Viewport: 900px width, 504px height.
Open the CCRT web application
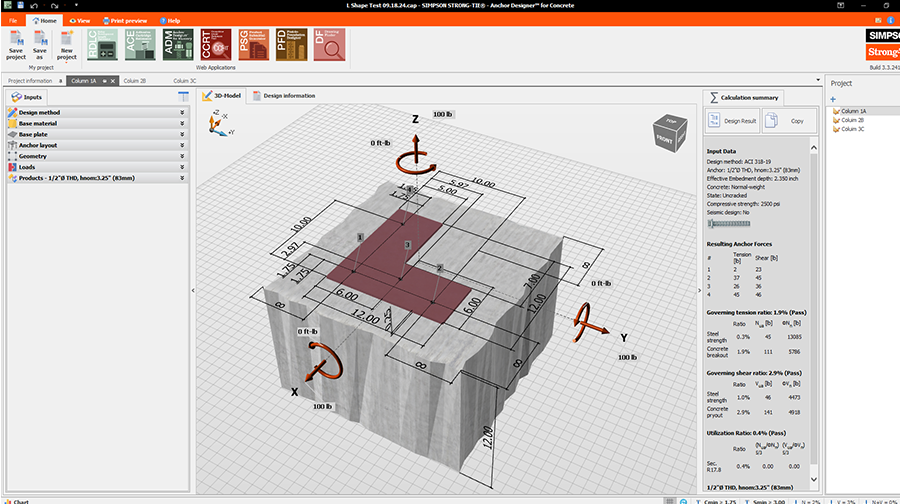click(x=216, y=44)
